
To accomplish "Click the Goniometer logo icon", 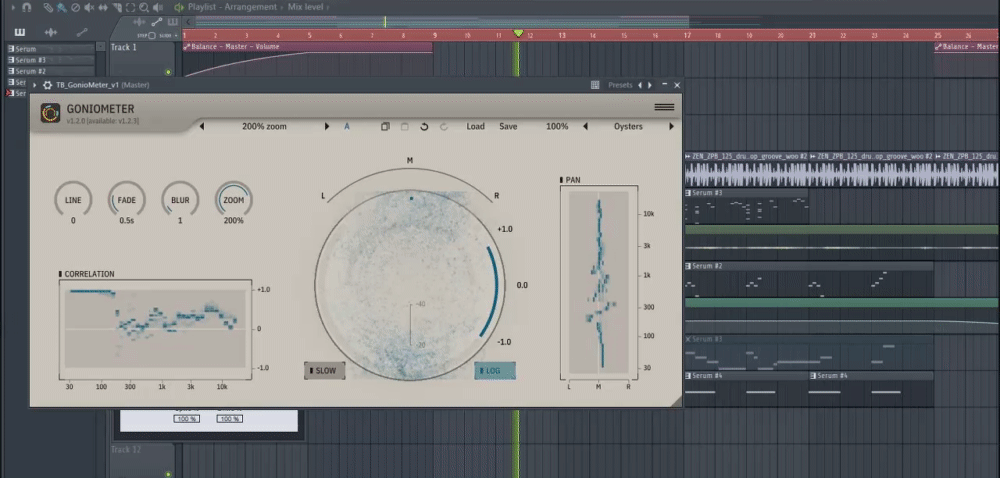I will [x=50, y=113].
